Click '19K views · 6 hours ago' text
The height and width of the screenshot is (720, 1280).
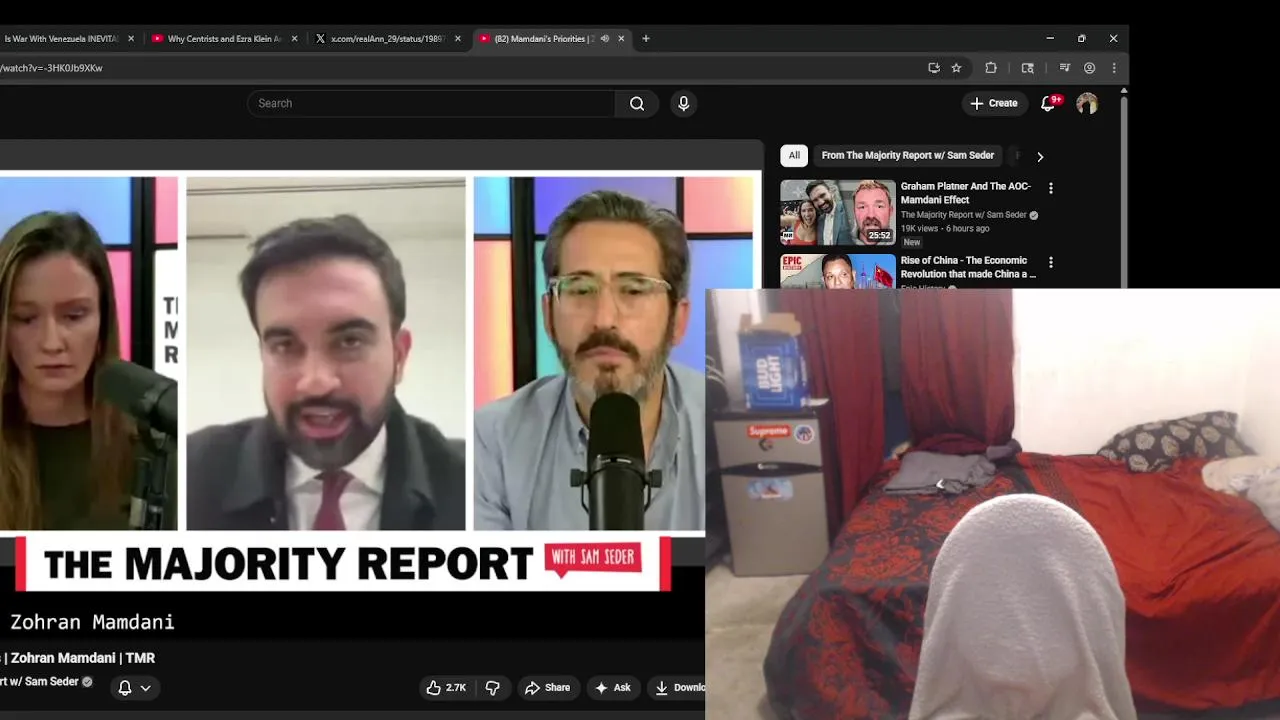(945, 228)
